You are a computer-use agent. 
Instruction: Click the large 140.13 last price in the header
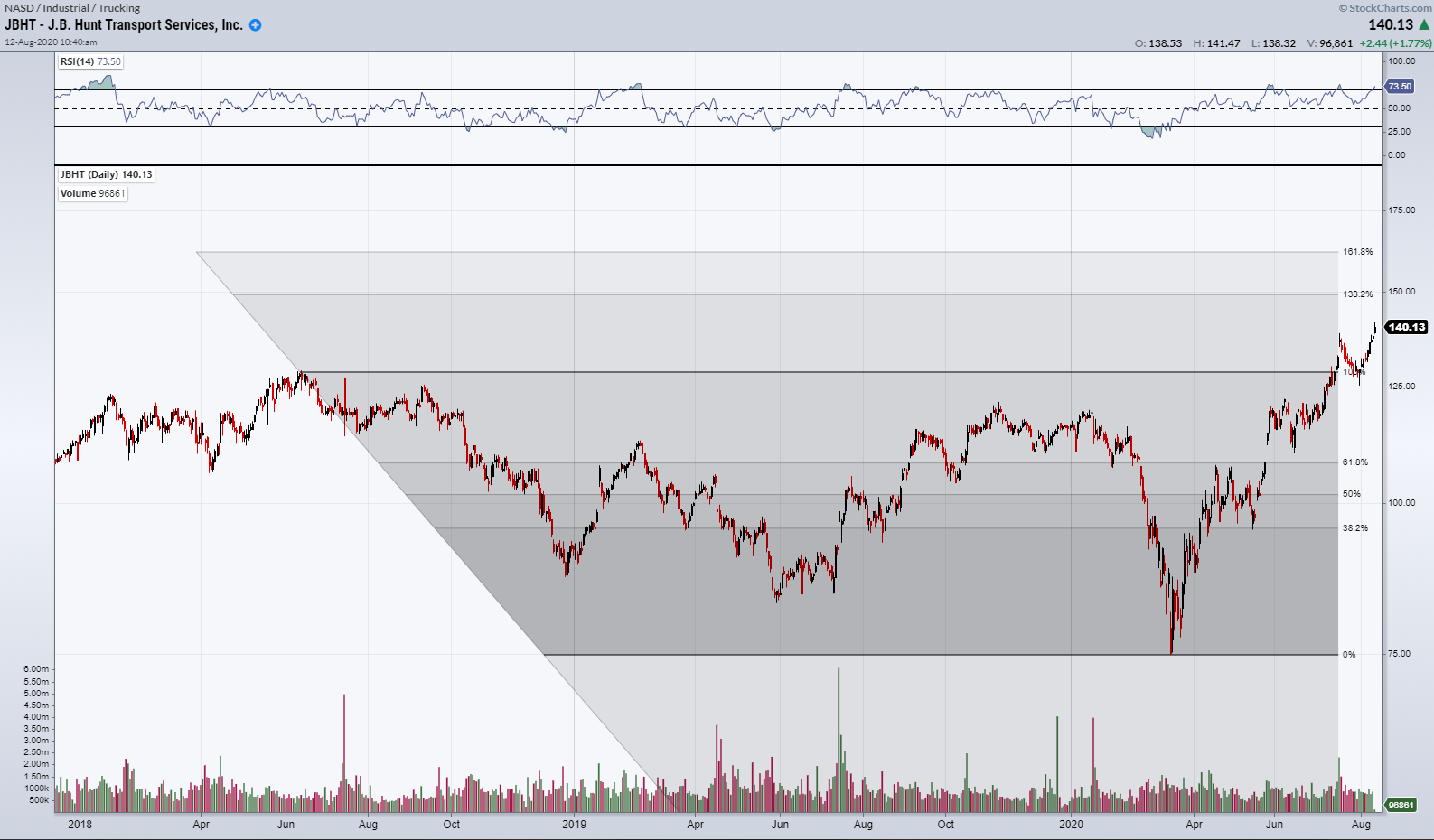[x=1391, y=25]
